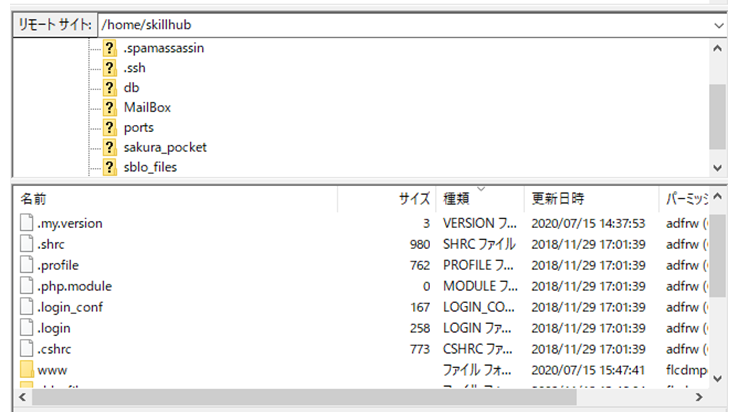This screenshot has width=736, height=418.
Task: Click the www folder icon
Action: click(x=27, y=370)
